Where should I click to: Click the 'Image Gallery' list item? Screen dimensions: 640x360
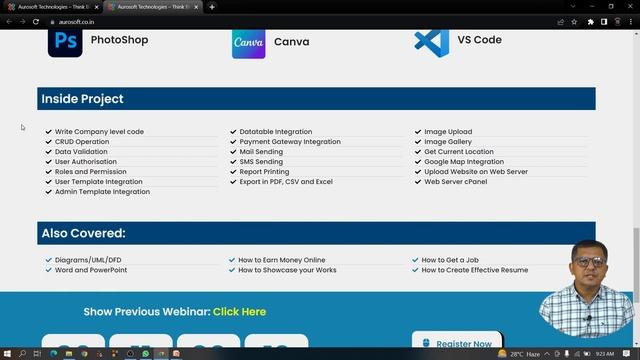pos(448,142)
